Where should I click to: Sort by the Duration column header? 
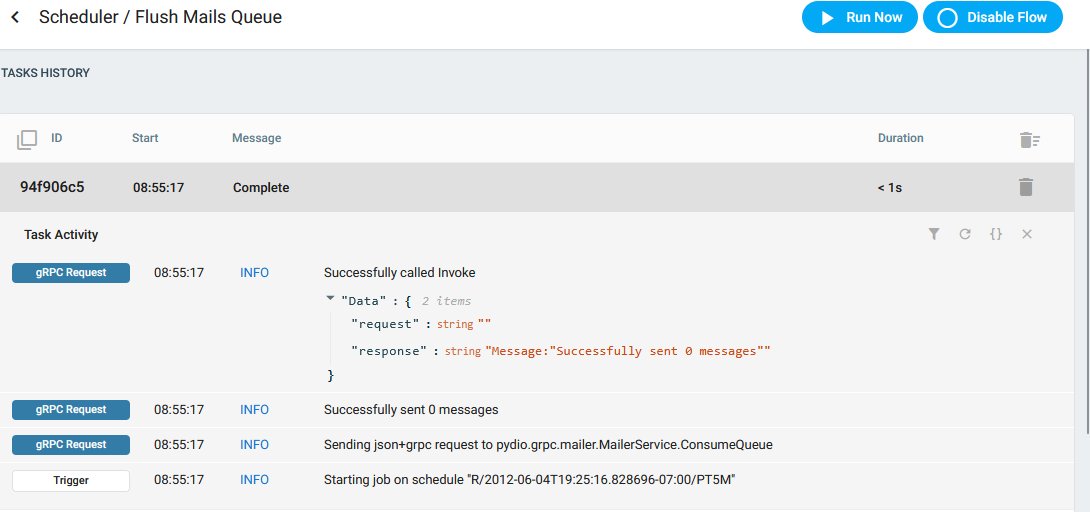(x=901, y=138)
